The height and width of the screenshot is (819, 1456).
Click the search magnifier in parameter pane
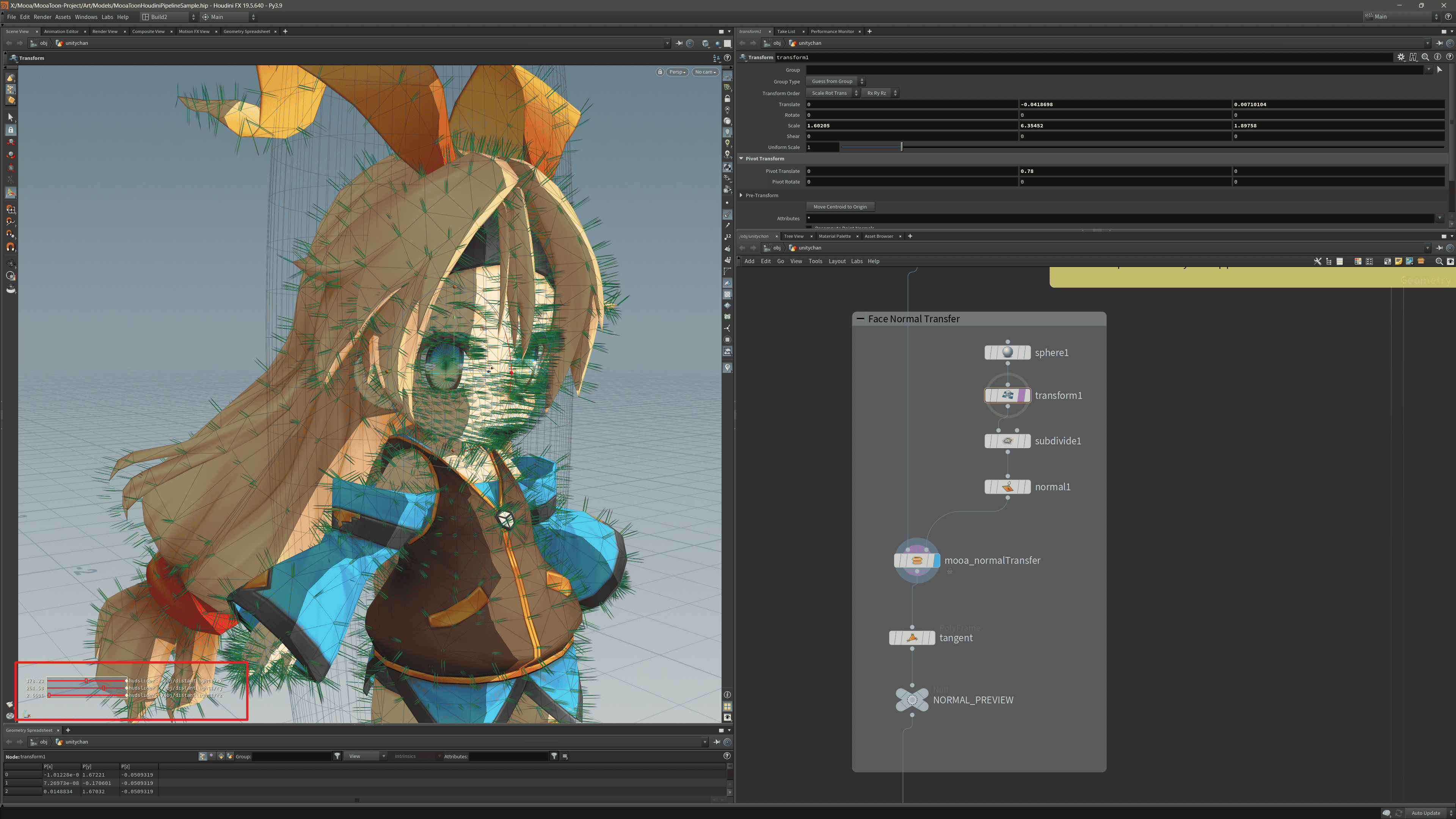tap(1425, 57)
